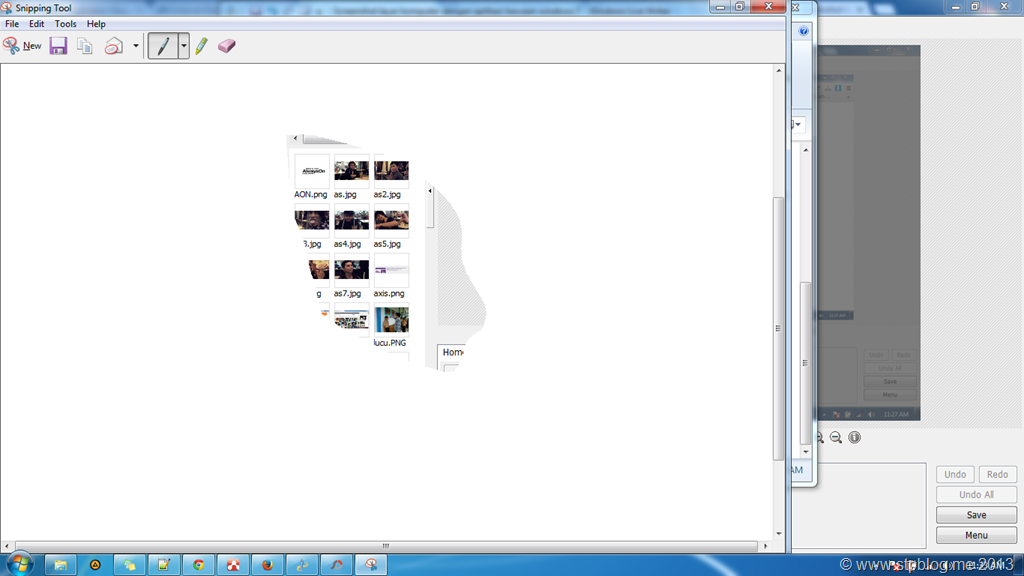Screen dimensions: 1024x576
Task: Open the Send Snip options arrow
Action: click(136, 46)
